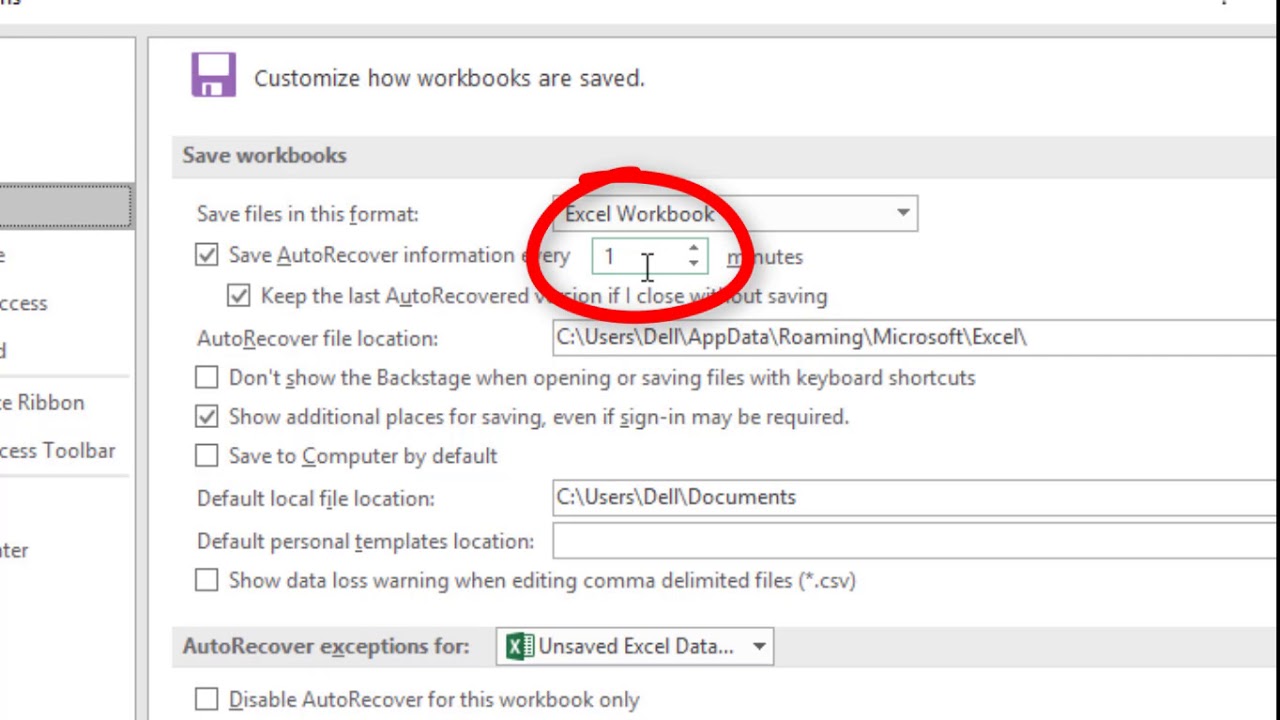Toggle Keep the last AutoRecovered version checkbox

point(238,295)
